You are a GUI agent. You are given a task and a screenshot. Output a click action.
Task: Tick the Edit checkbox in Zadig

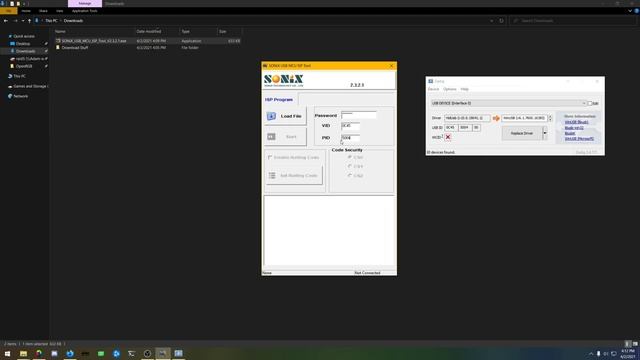590,104
